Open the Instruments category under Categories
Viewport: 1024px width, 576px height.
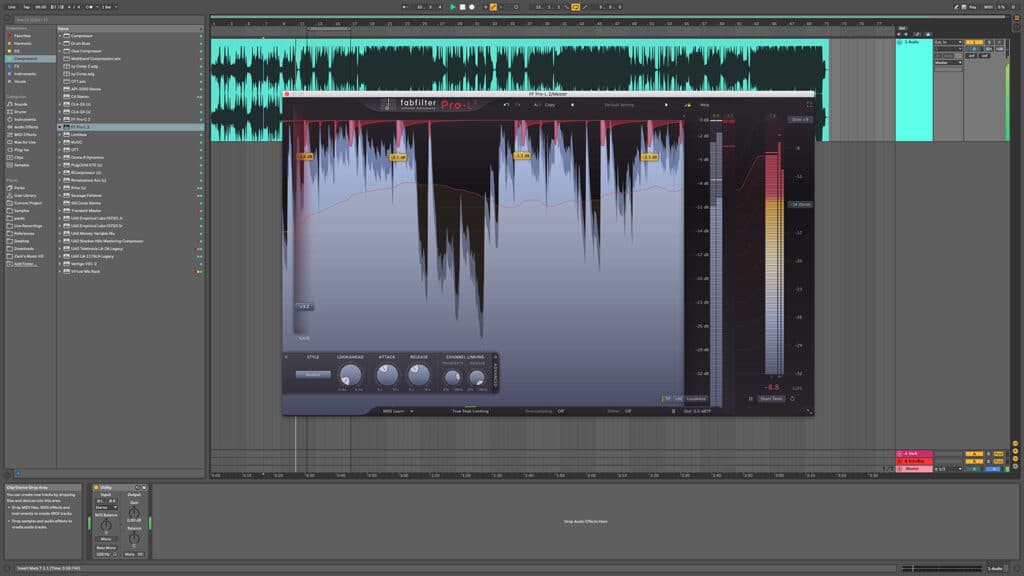(25, 120)
